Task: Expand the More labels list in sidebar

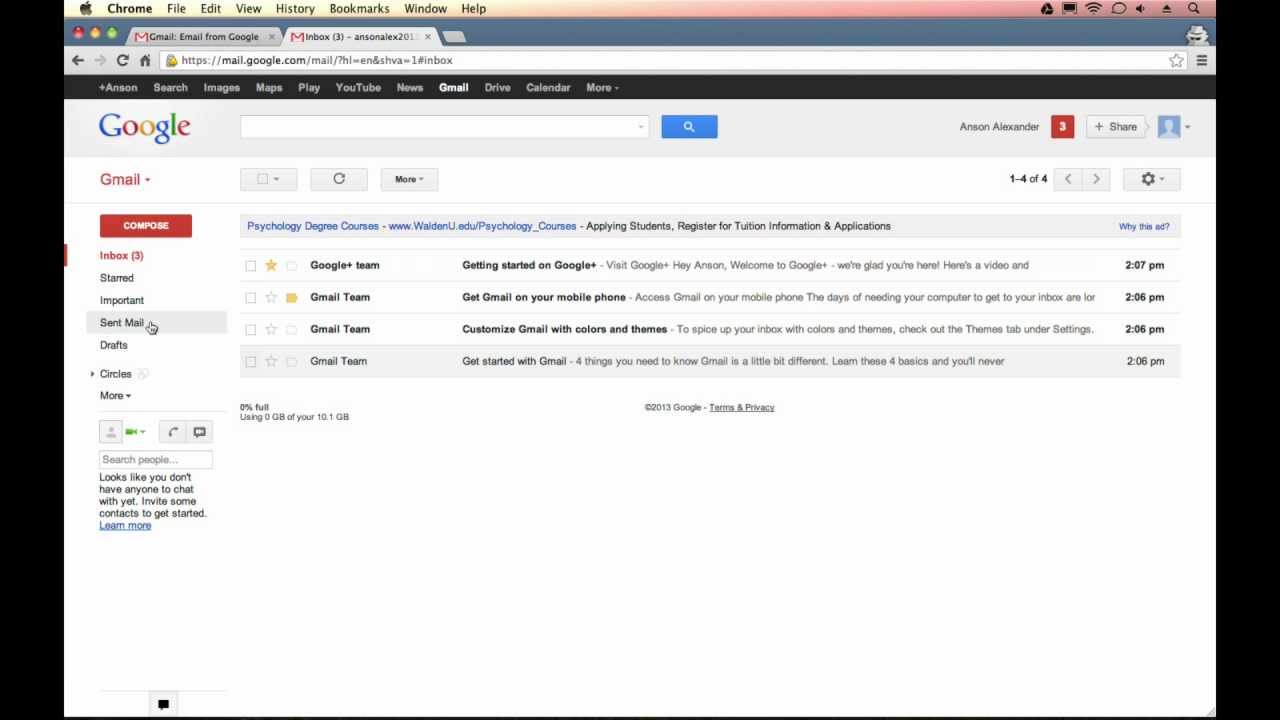Action: [115, 396]
